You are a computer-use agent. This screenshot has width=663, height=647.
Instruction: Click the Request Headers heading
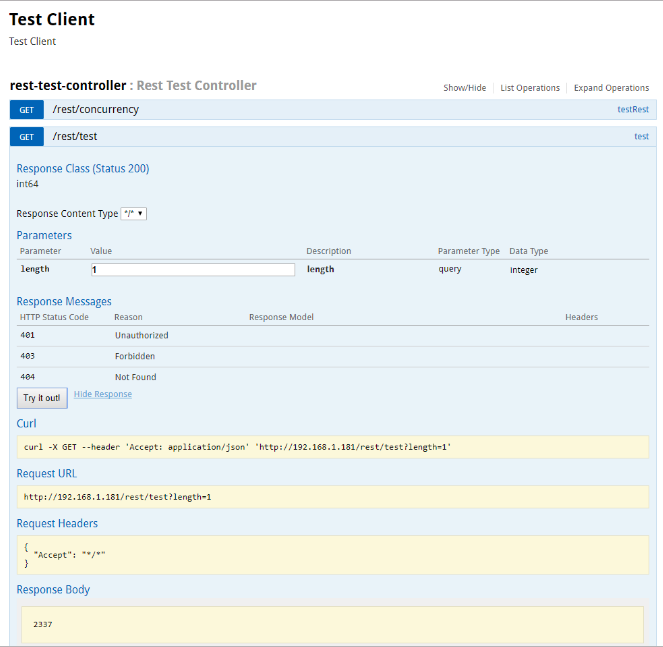57,524
